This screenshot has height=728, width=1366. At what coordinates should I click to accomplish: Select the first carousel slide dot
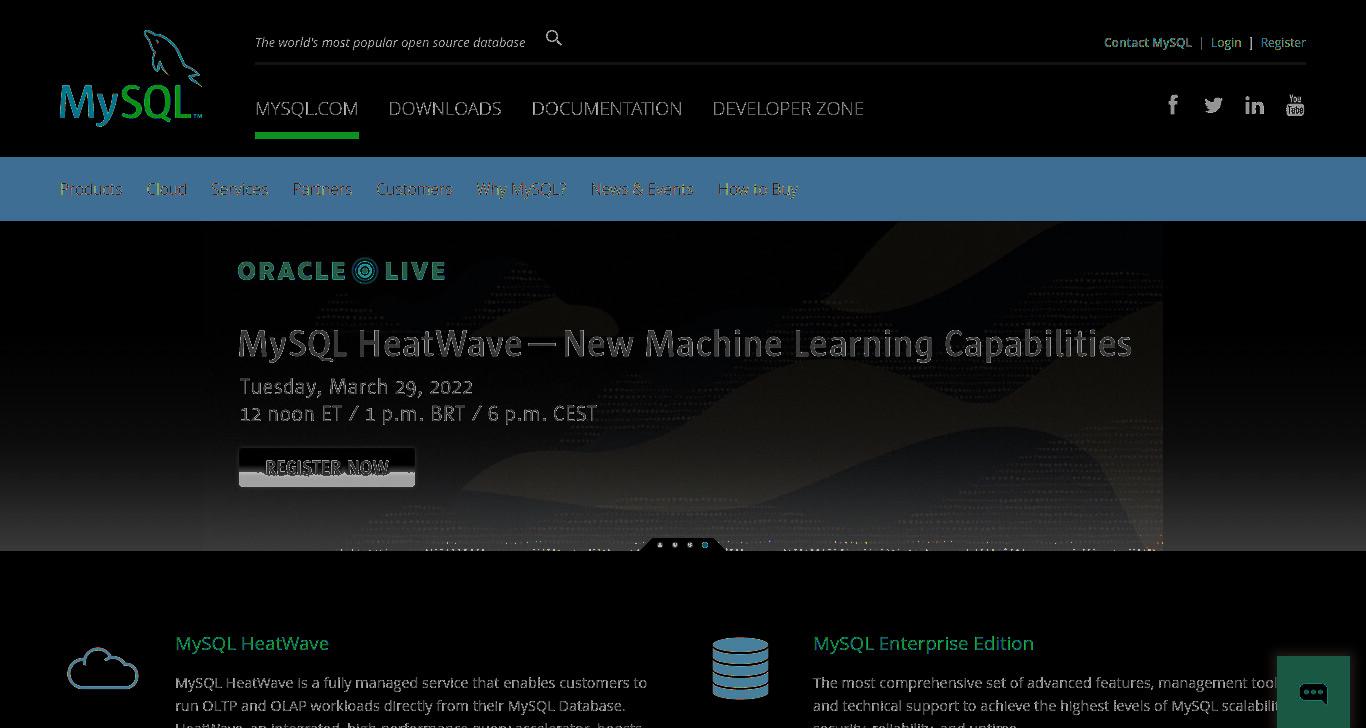tap(660, 545)
